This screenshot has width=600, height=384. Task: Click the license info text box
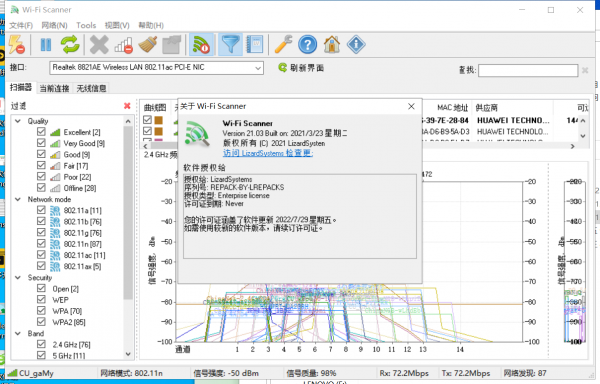[300, 216]
